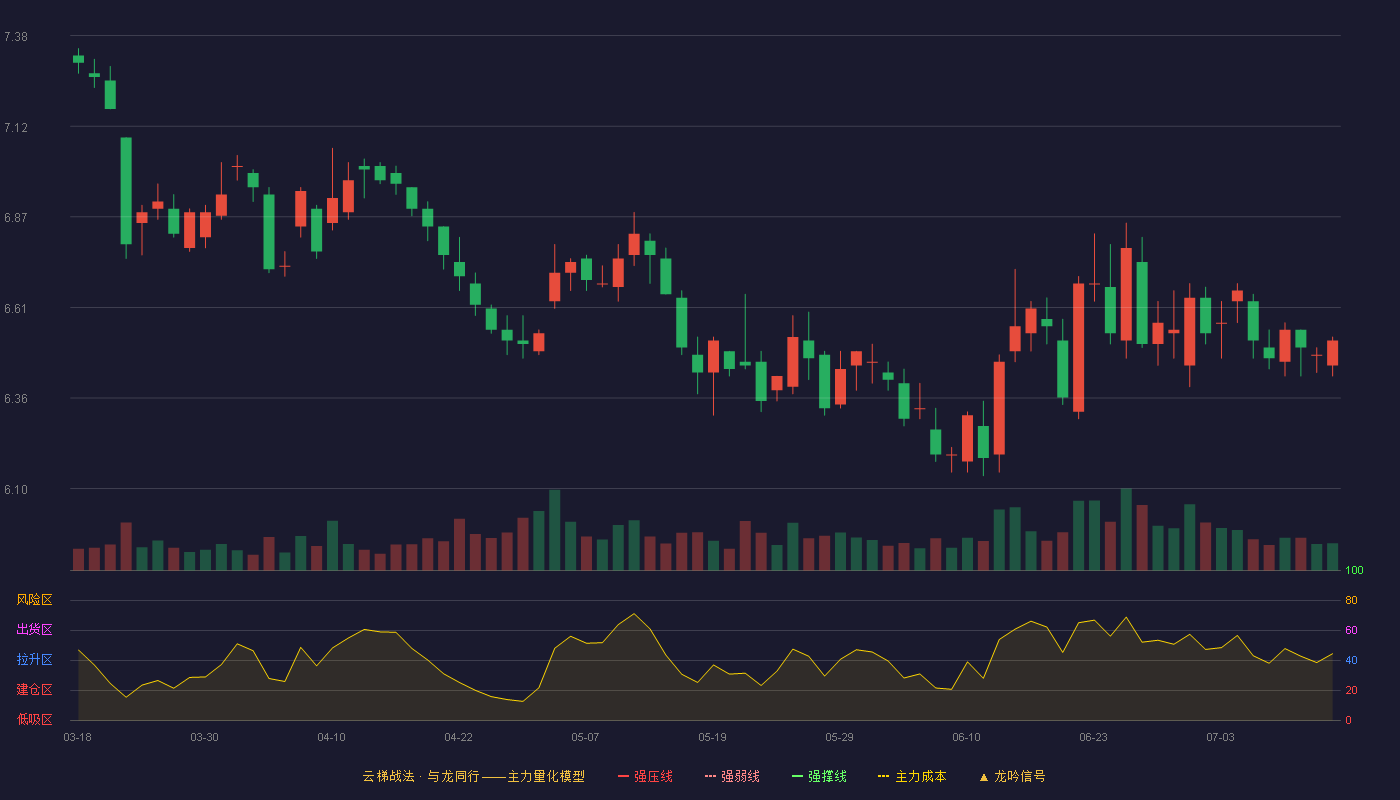Select the 建仓区 zone label

tap(34, 690)
